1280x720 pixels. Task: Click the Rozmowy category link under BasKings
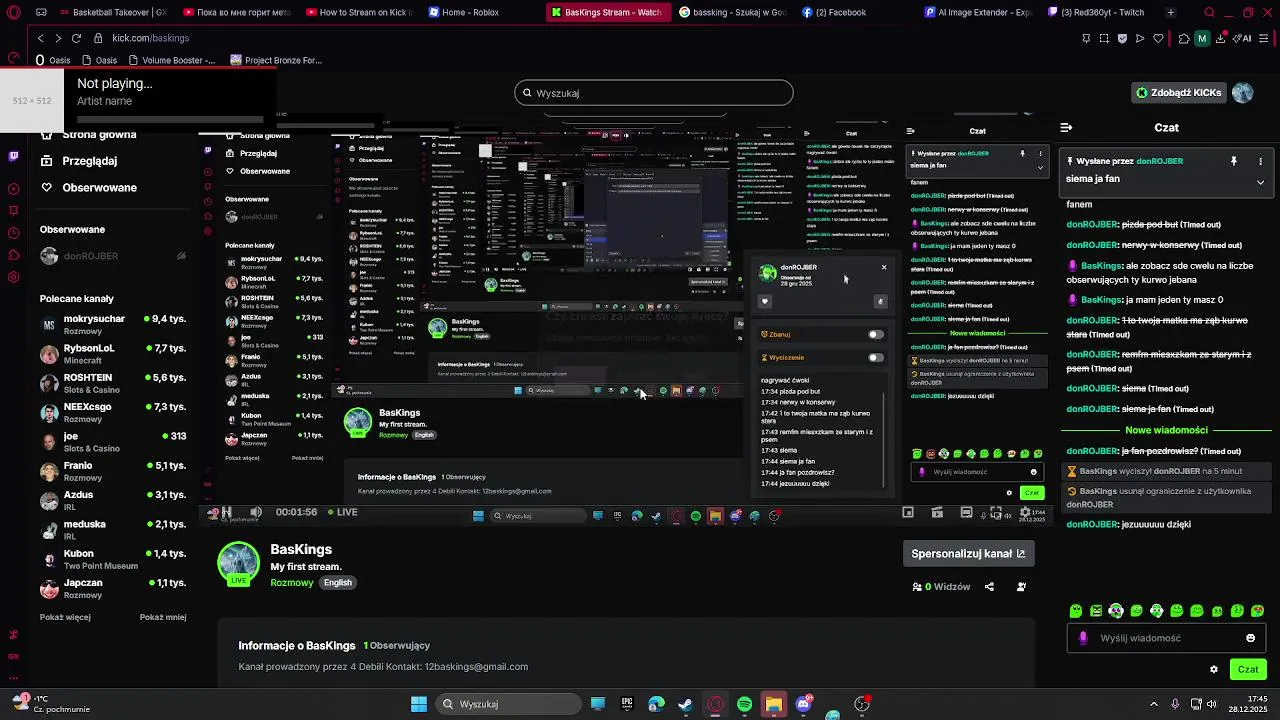(x=292, y=582)
